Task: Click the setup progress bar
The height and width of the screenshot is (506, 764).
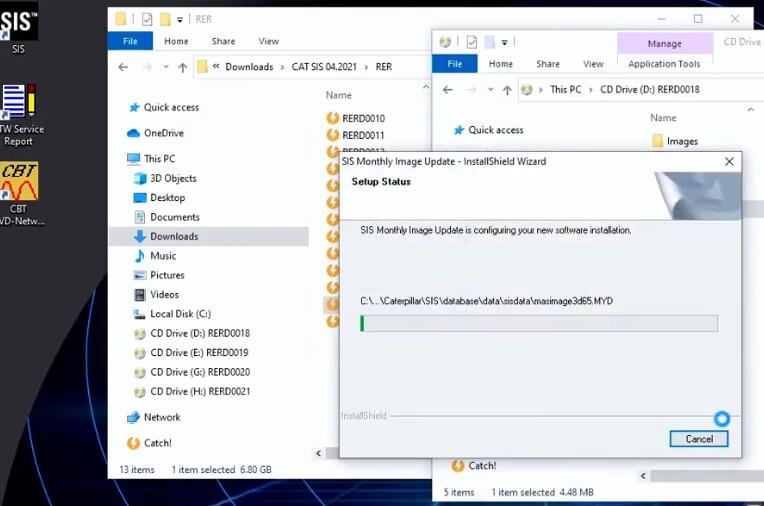Action: [x=539, y=323]
